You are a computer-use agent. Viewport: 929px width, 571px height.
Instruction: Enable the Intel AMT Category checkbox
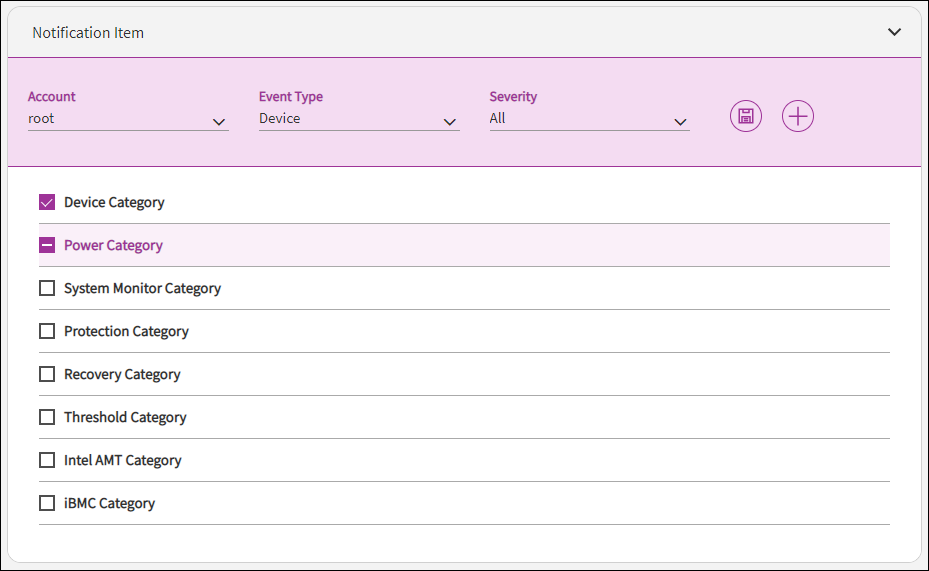47,460
